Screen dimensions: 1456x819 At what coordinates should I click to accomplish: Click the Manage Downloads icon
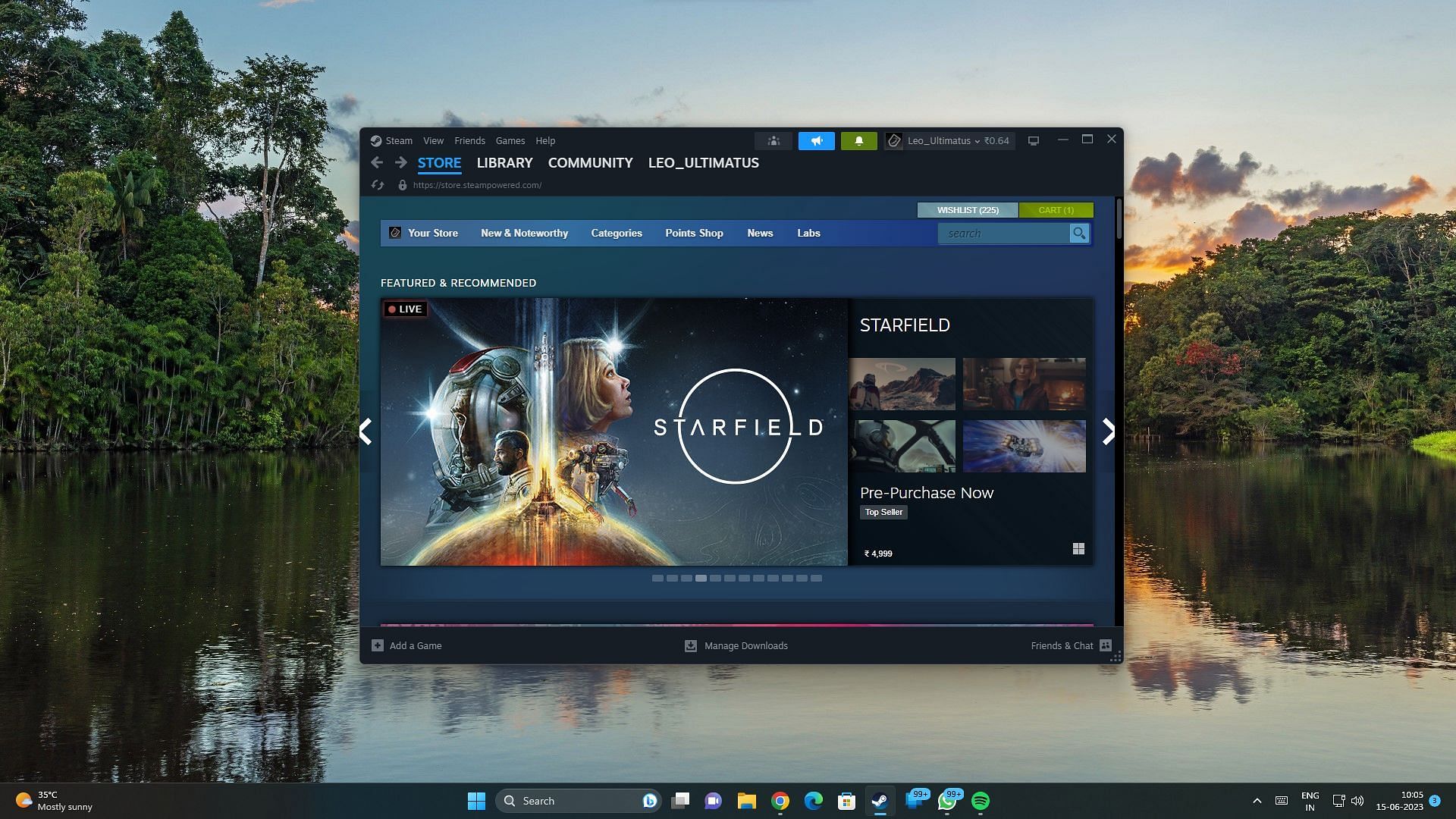coord(690,645)
